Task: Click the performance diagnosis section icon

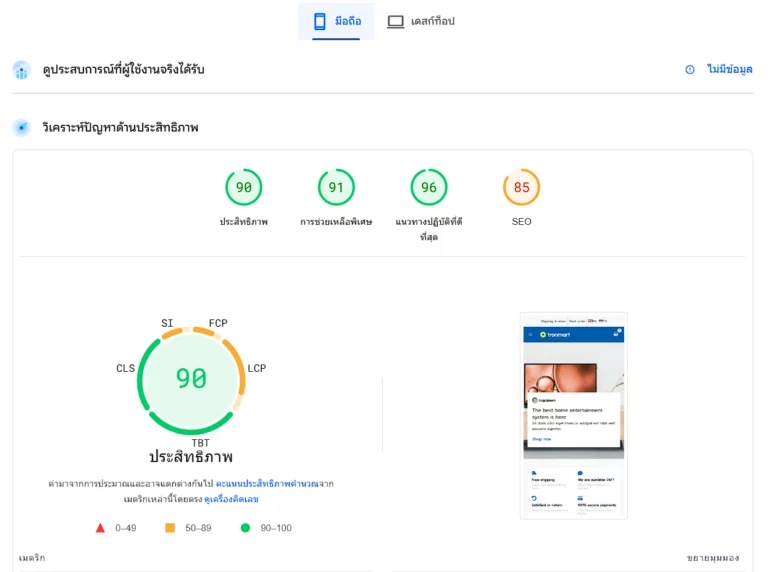Action: (x=22, y=128)
